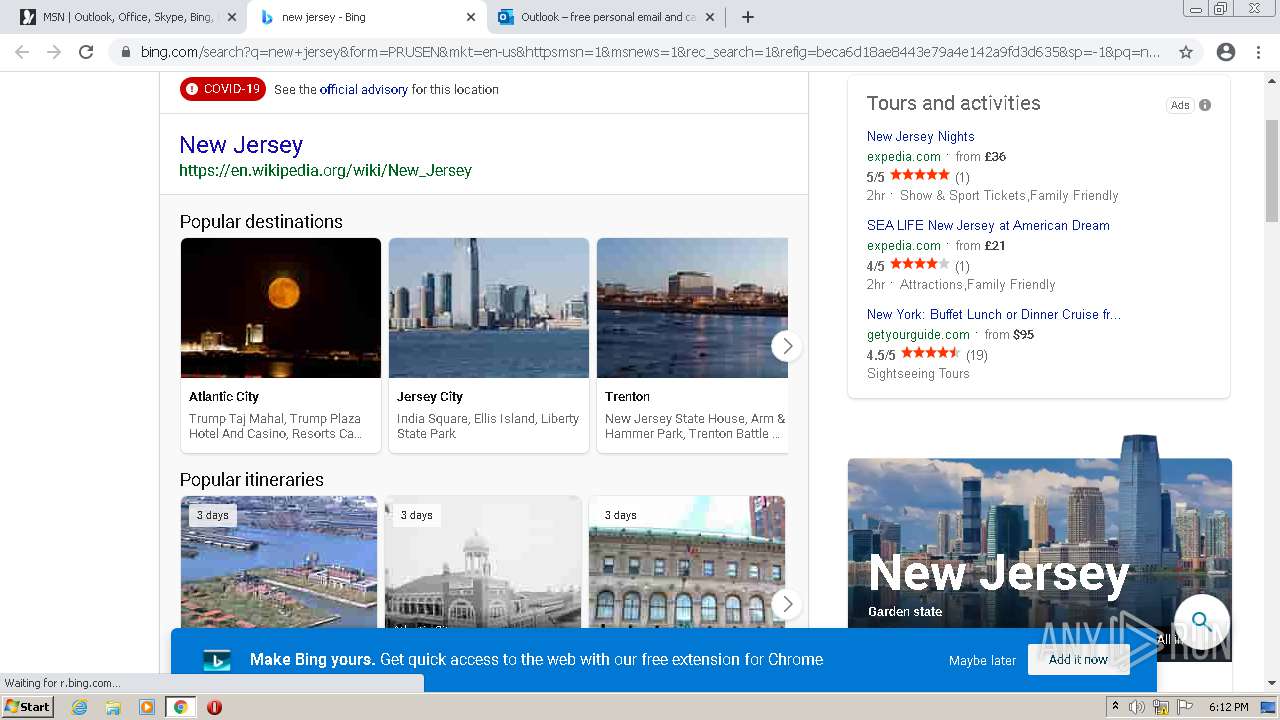Viewport: 1280px width, 720px height.
Task: Select the new jersey - Bing tab
Action: (366, 17)
